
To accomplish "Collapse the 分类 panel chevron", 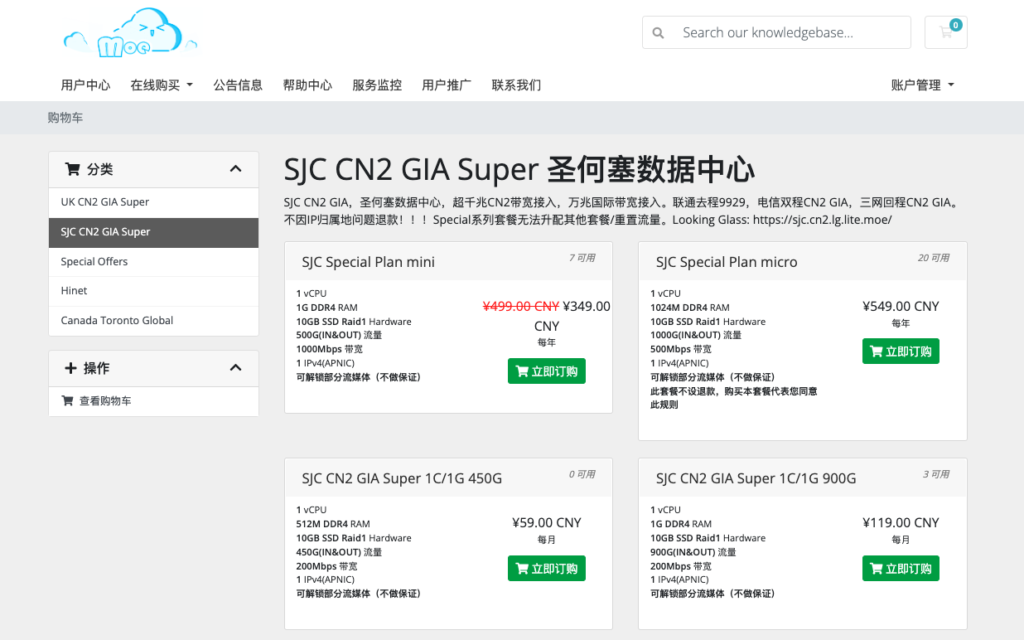I will [x=236, y=169].
